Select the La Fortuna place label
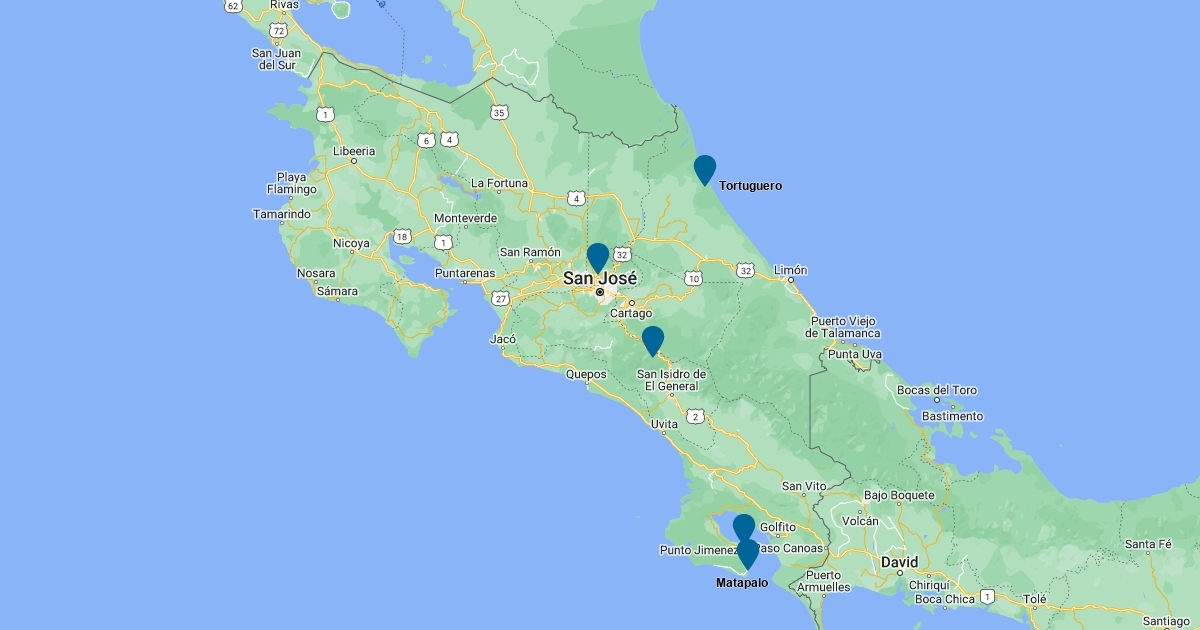The height and width of the screenshot is (630, 1200). [x=499, y=183]
